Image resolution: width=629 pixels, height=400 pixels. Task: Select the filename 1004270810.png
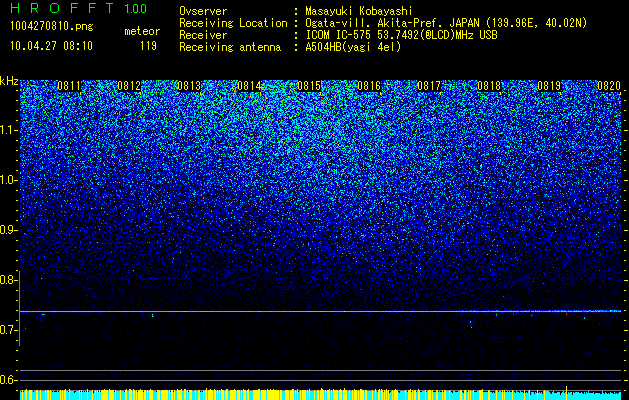(52, 26)
